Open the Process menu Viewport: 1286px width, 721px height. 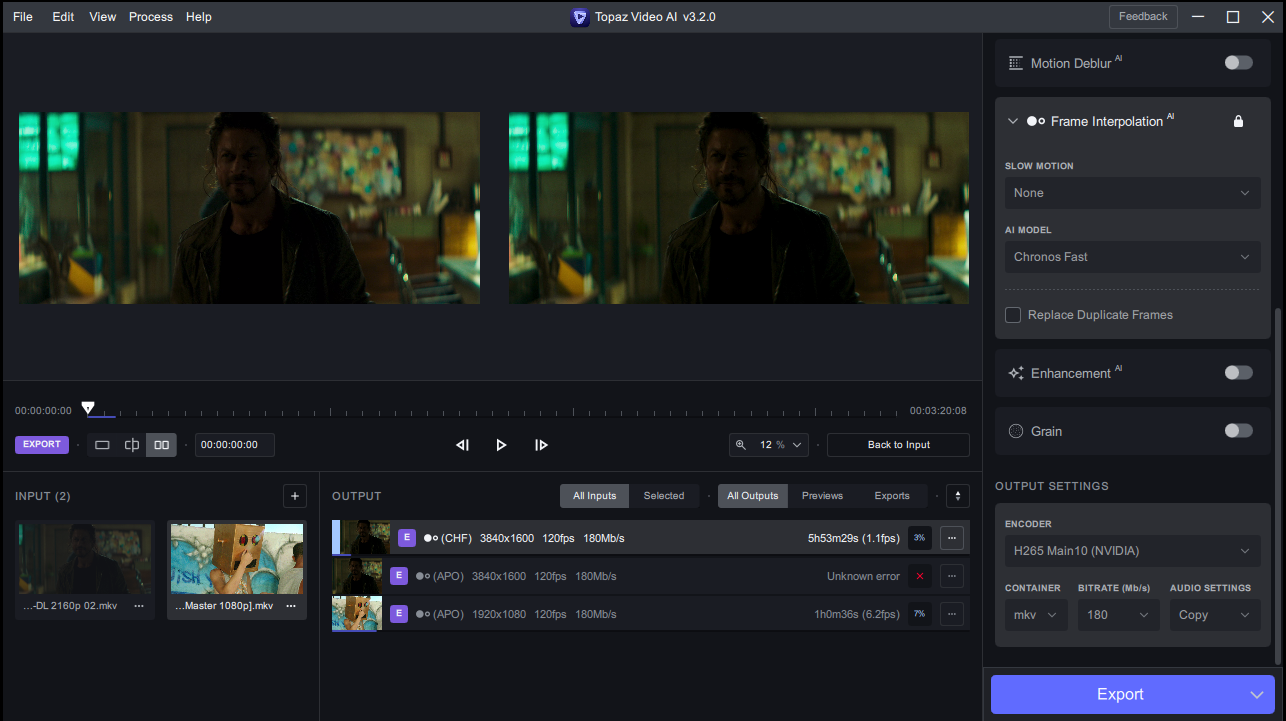[150, 17]
